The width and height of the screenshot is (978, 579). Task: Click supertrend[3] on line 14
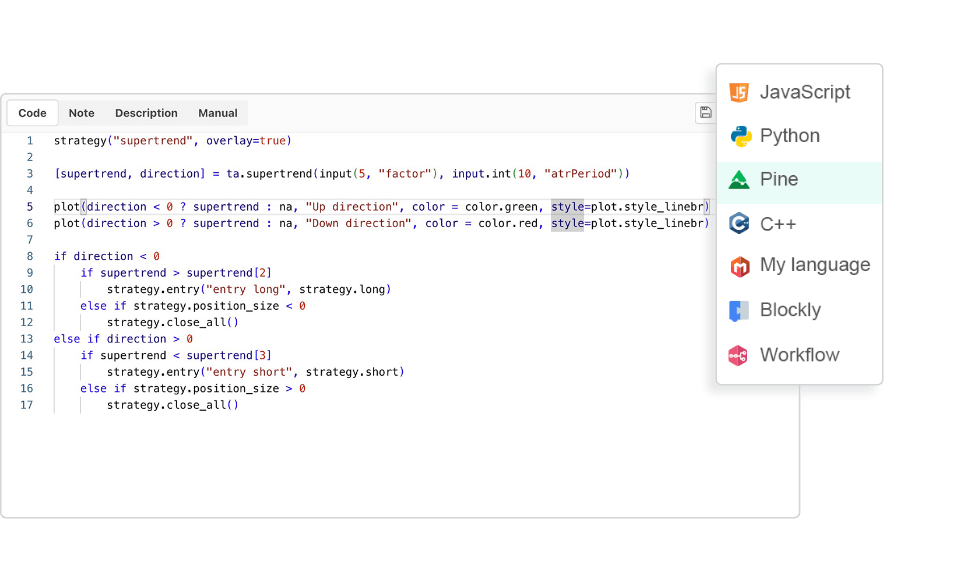tap(229, 356)
